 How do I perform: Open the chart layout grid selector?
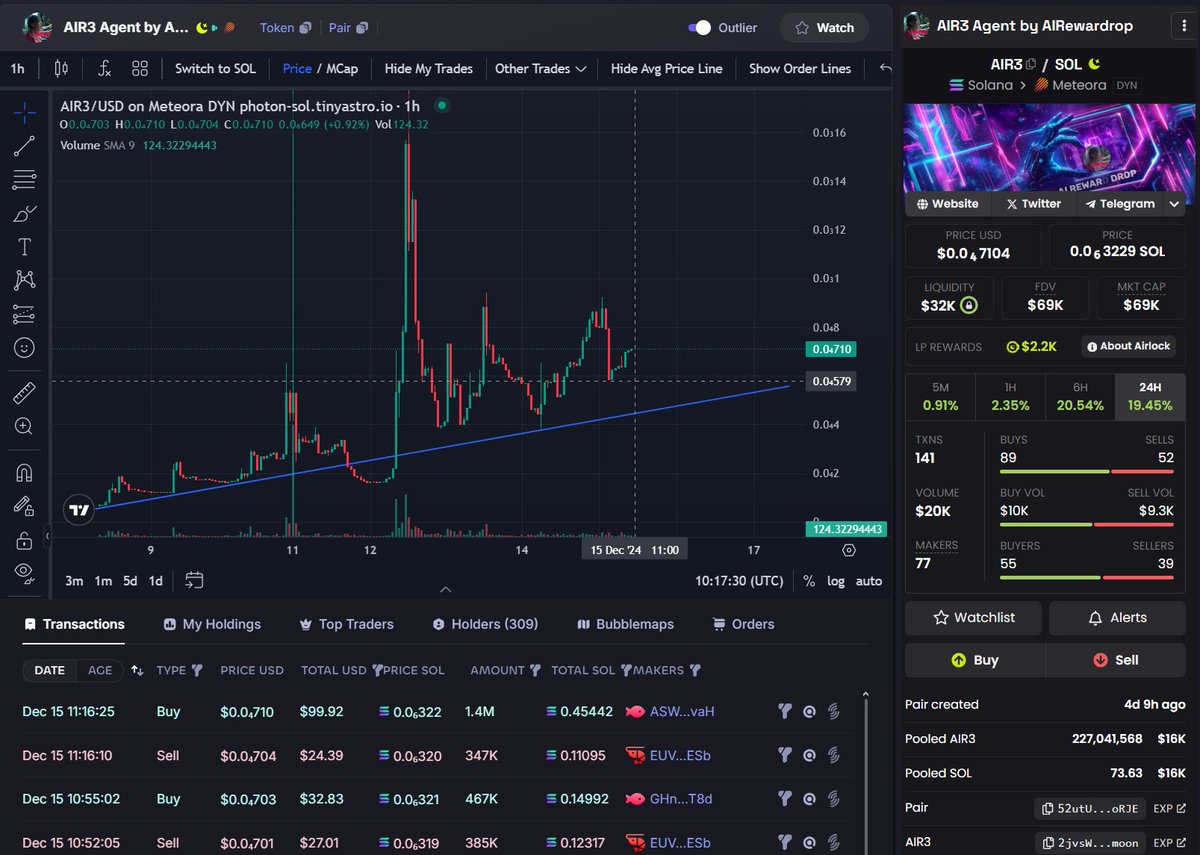point(140,68)
